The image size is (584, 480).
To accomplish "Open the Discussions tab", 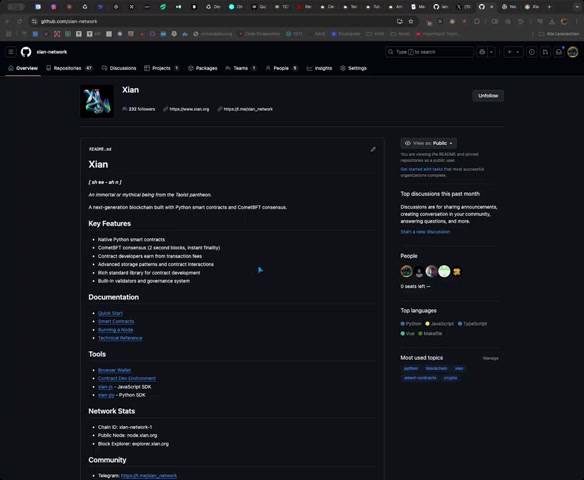I will [x=119, y=68].
